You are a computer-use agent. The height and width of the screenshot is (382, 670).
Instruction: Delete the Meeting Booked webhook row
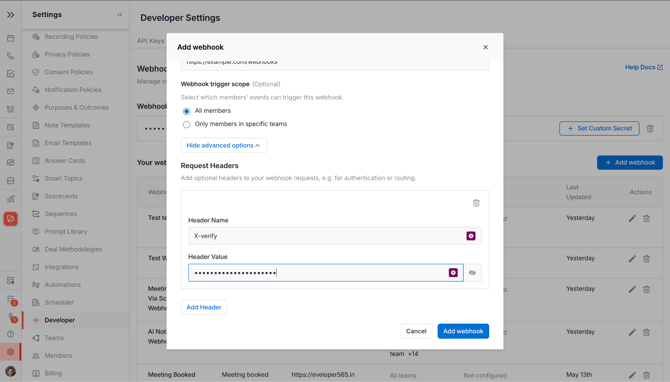click(646, 375)
